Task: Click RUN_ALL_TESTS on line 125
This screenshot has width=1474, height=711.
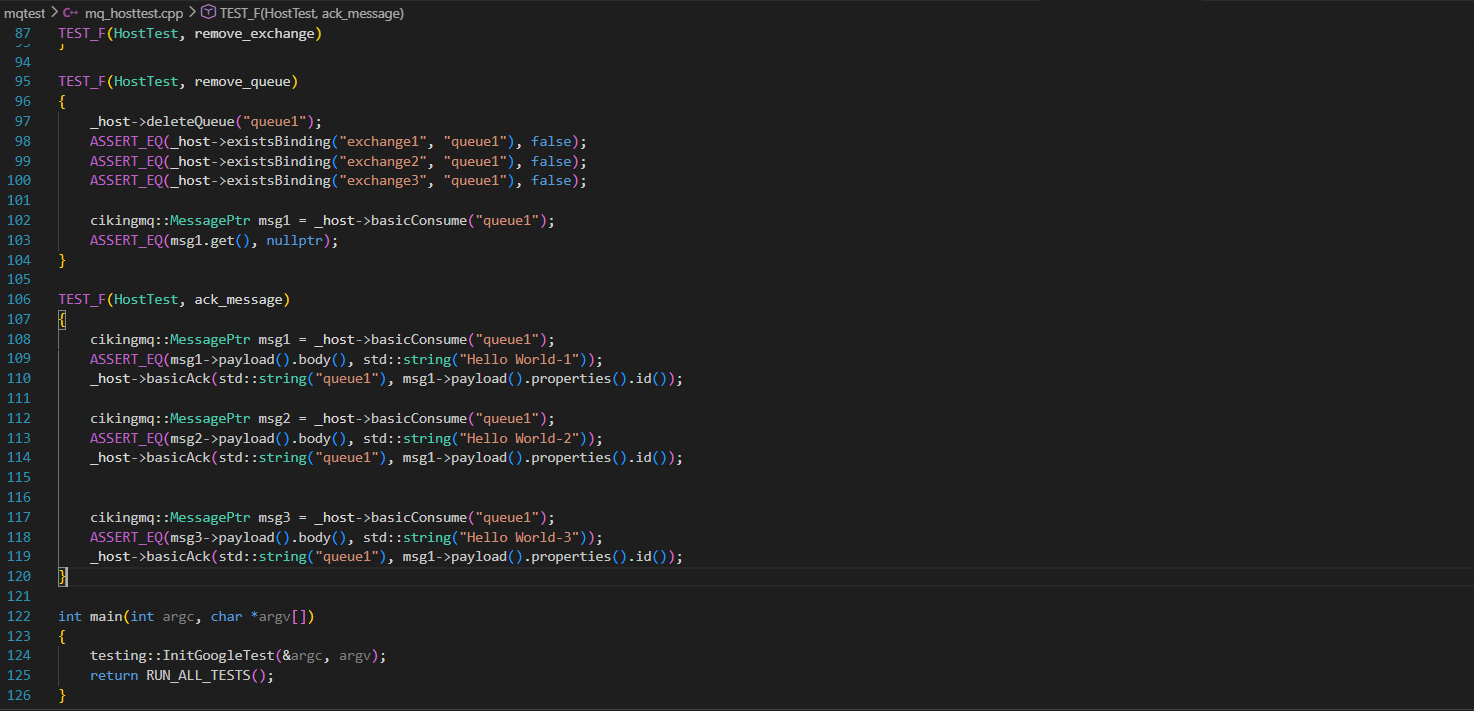Action: (198, 675)
